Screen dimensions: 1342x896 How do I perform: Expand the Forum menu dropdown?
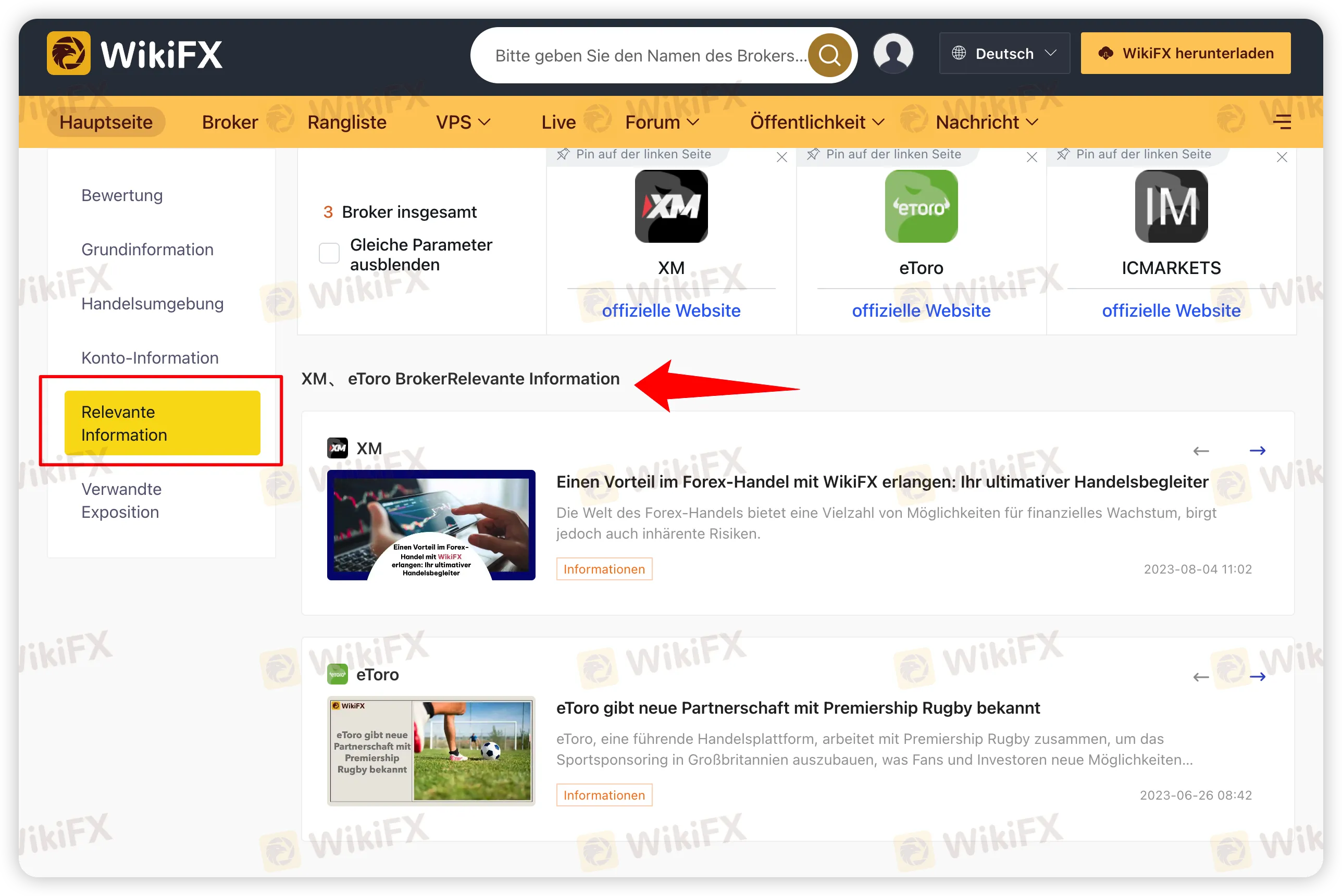pyautogui.click(x=662, y=122)
